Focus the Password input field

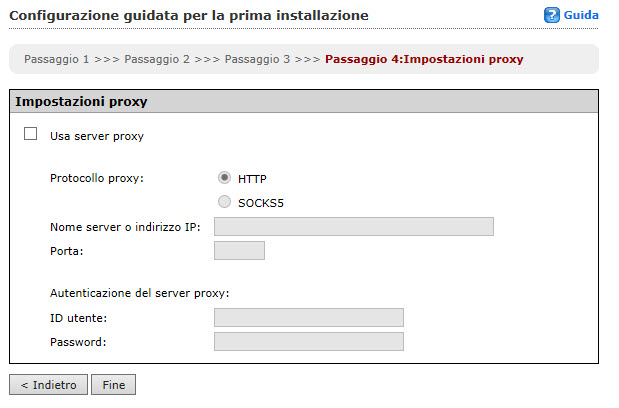[308, 342]
